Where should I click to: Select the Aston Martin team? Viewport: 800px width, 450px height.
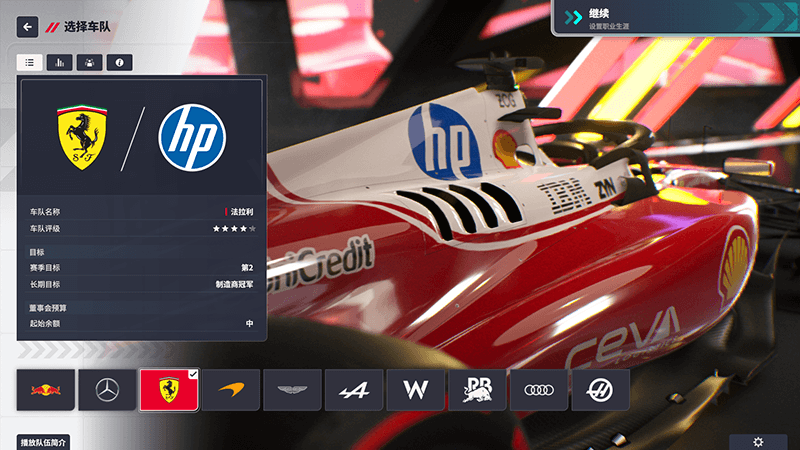click(292, 390)
